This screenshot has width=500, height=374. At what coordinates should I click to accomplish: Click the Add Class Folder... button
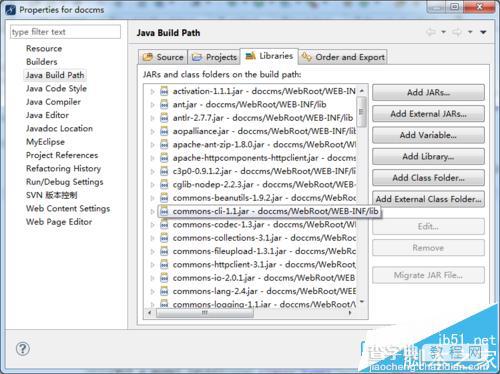pos(428,178)
